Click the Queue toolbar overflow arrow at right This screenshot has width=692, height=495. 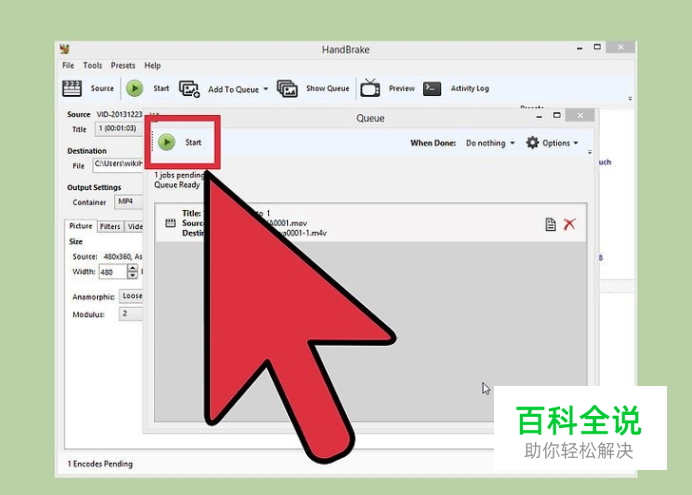[590, 152]
